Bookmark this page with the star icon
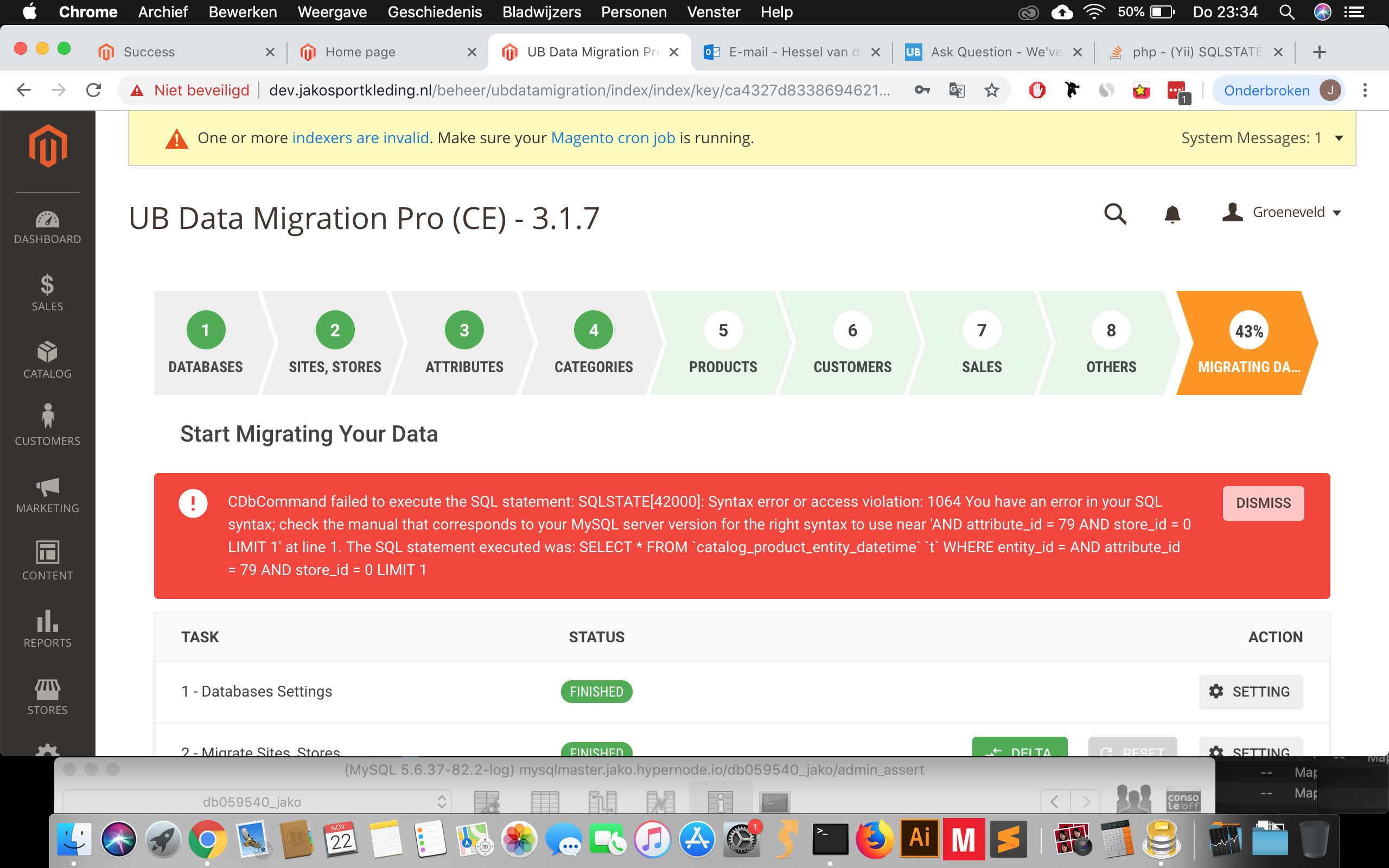The image size is (1389, 868). tap(992, 90)
